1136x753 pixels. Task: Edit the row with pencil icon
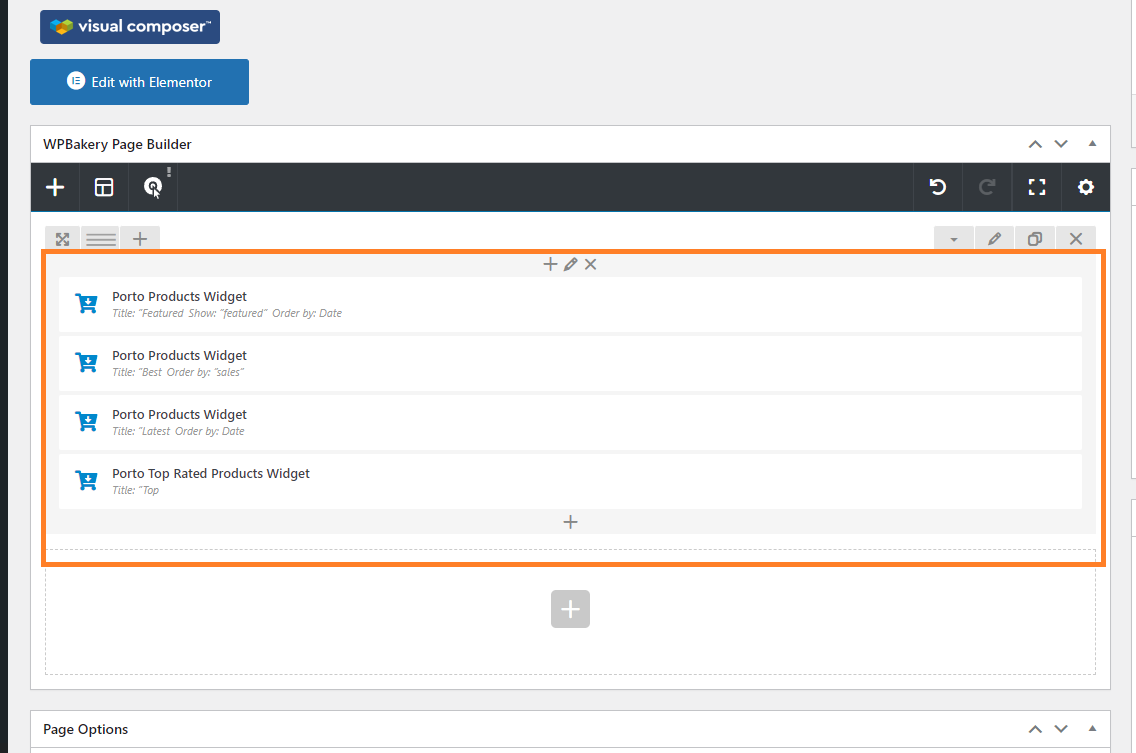[x=994, y=238]
